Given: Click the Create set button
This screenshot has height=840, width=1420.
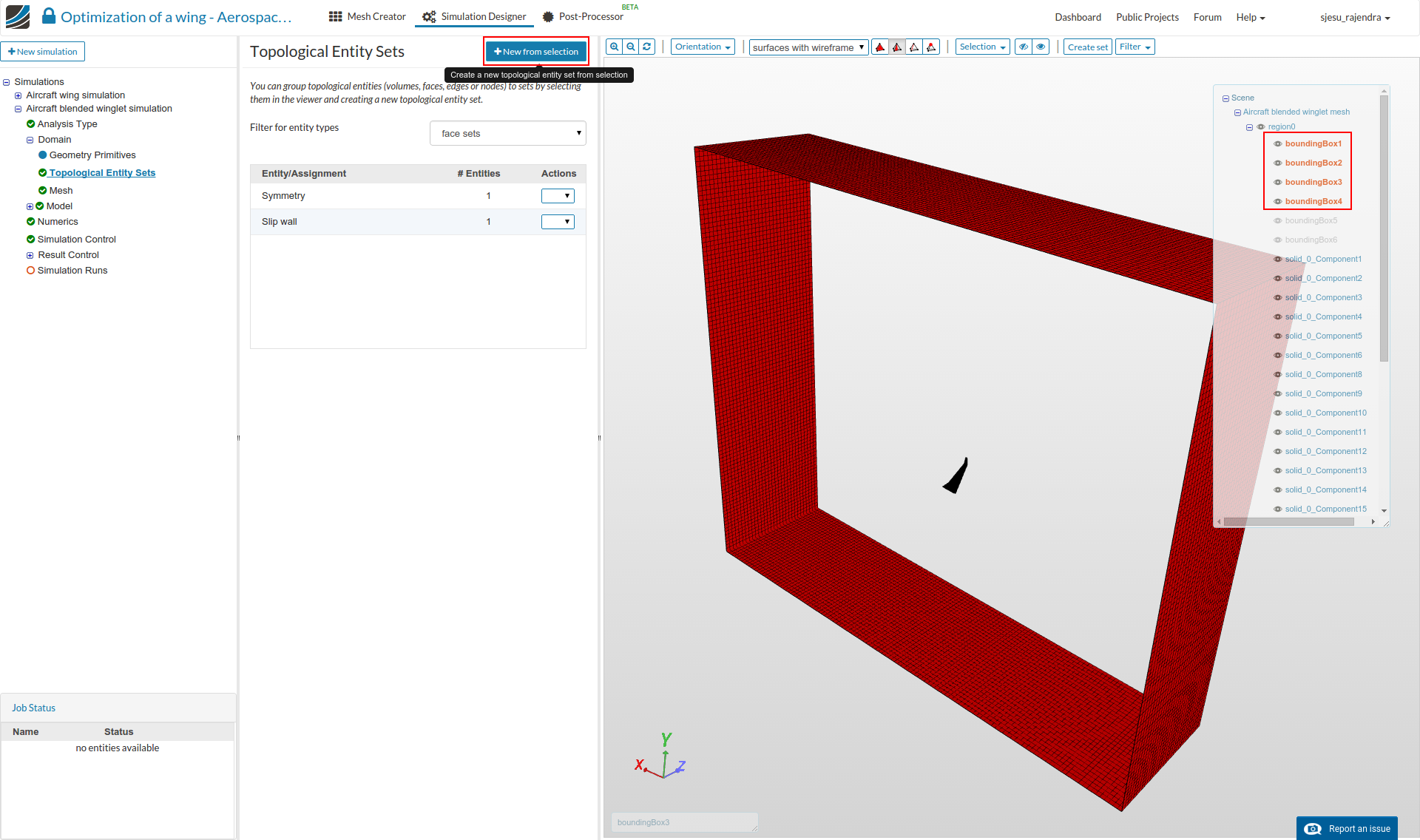Looking at the screenshot, I should pyautogui.click(x=1087, y=47).
